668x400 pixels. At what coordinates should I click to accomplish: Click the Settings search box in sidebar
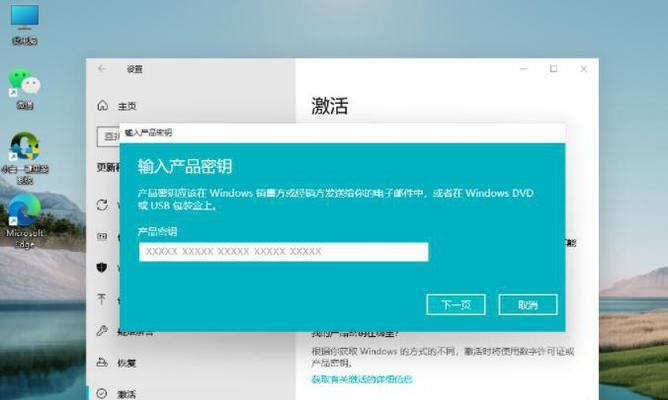pyautogui.click(x=109, y=136)
